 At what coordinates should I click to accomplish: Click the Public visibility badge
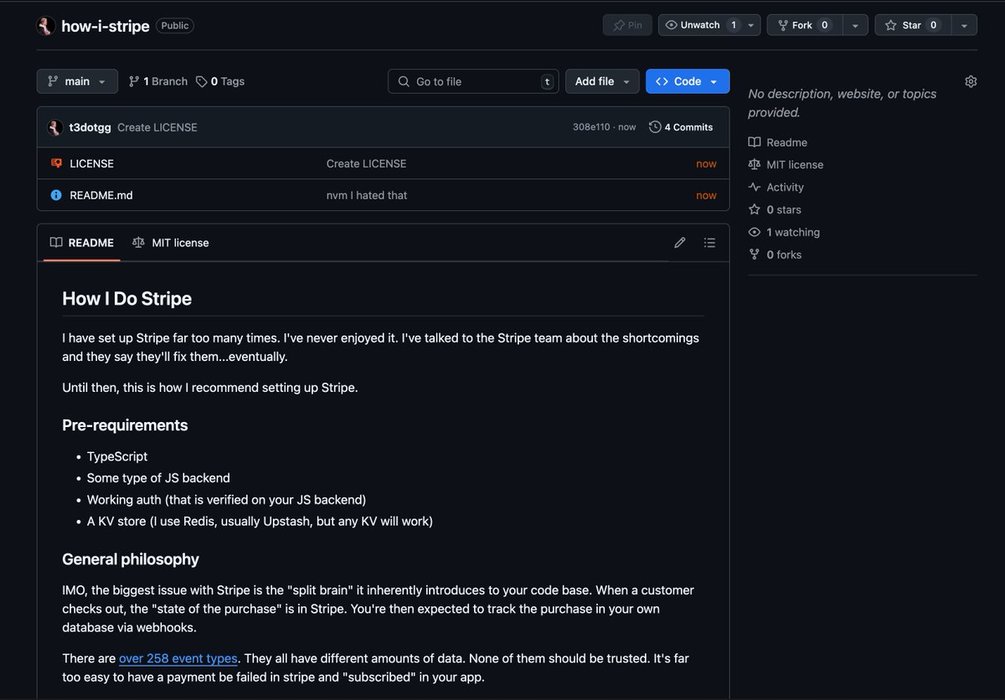coord(174,26)
